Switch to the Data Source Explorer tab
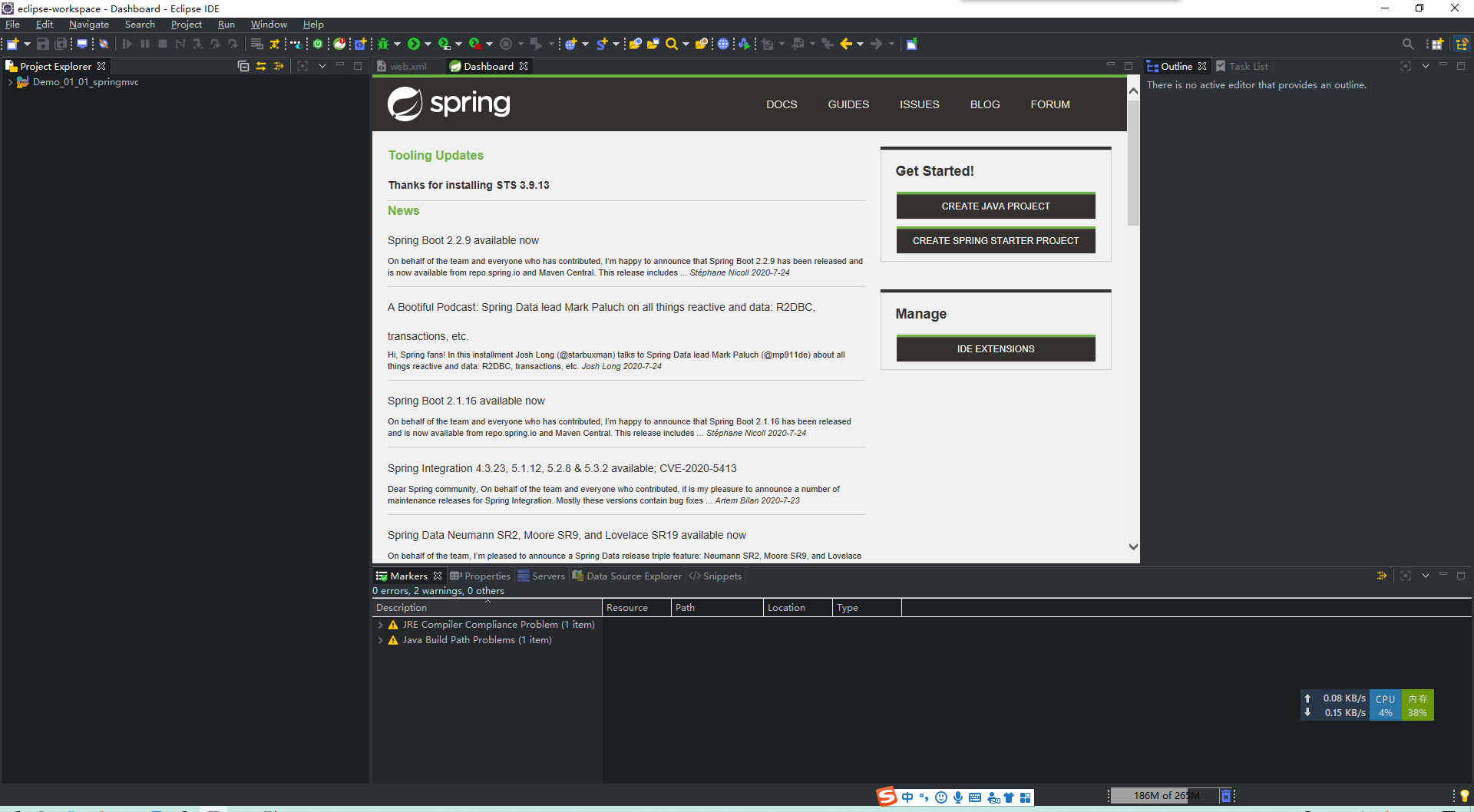Viewport: 1474px width, 812px height. click(x=626, y=576)
